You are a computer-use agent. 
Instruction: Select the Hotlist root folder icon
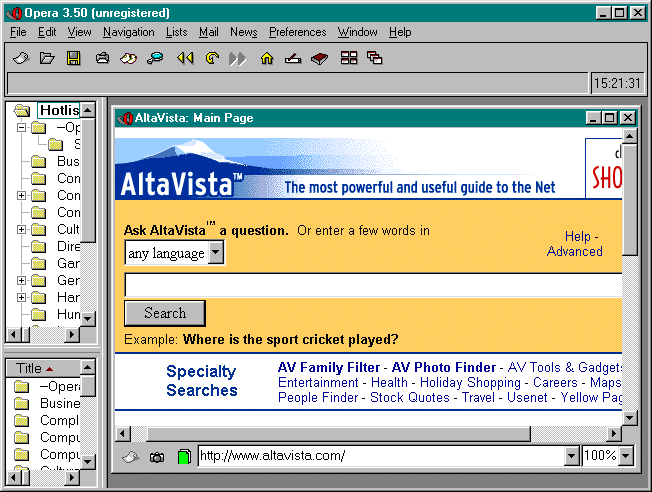point(22,111)
